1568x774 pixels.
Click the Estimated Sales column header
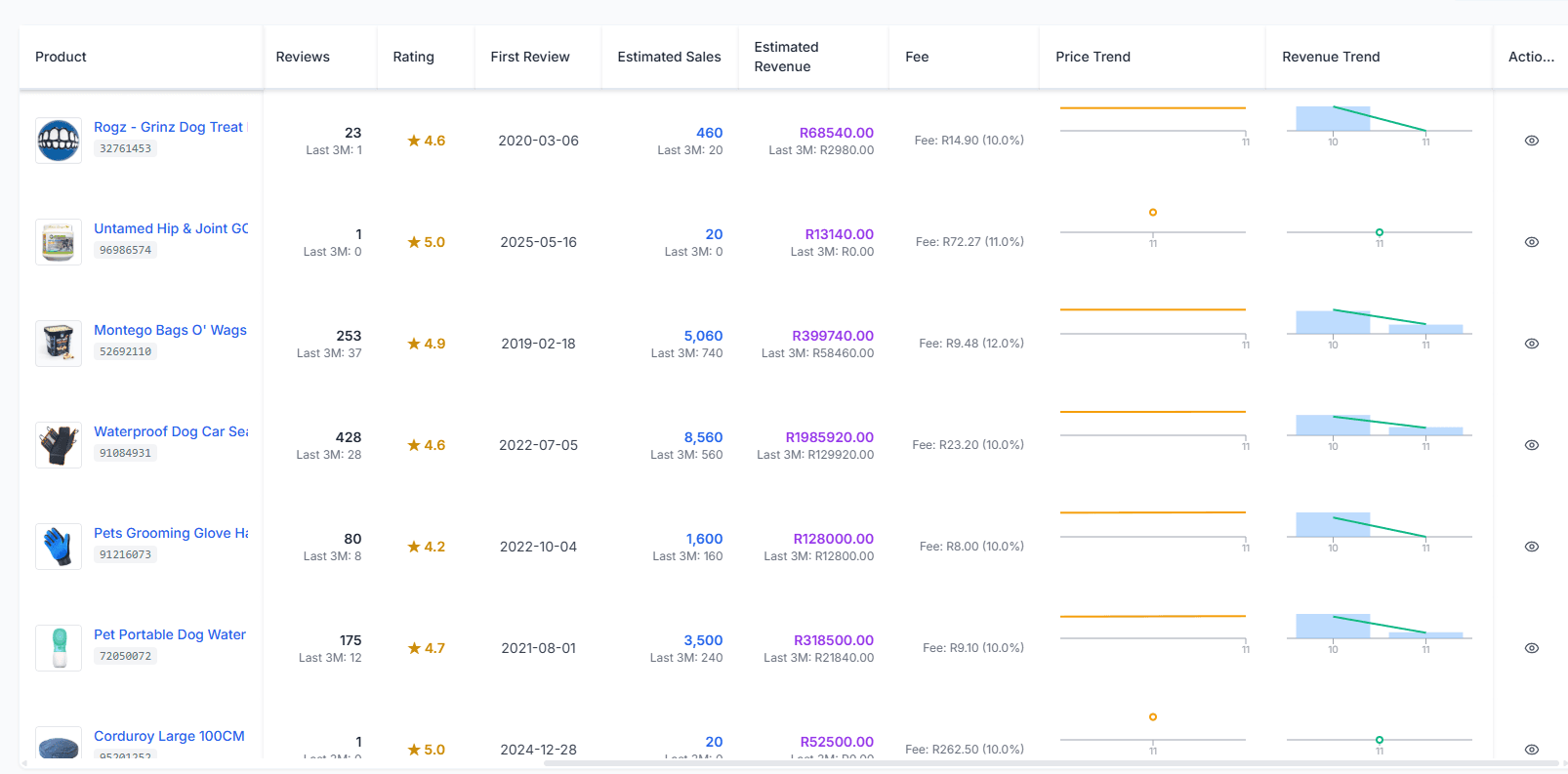[x=669, y=57]
